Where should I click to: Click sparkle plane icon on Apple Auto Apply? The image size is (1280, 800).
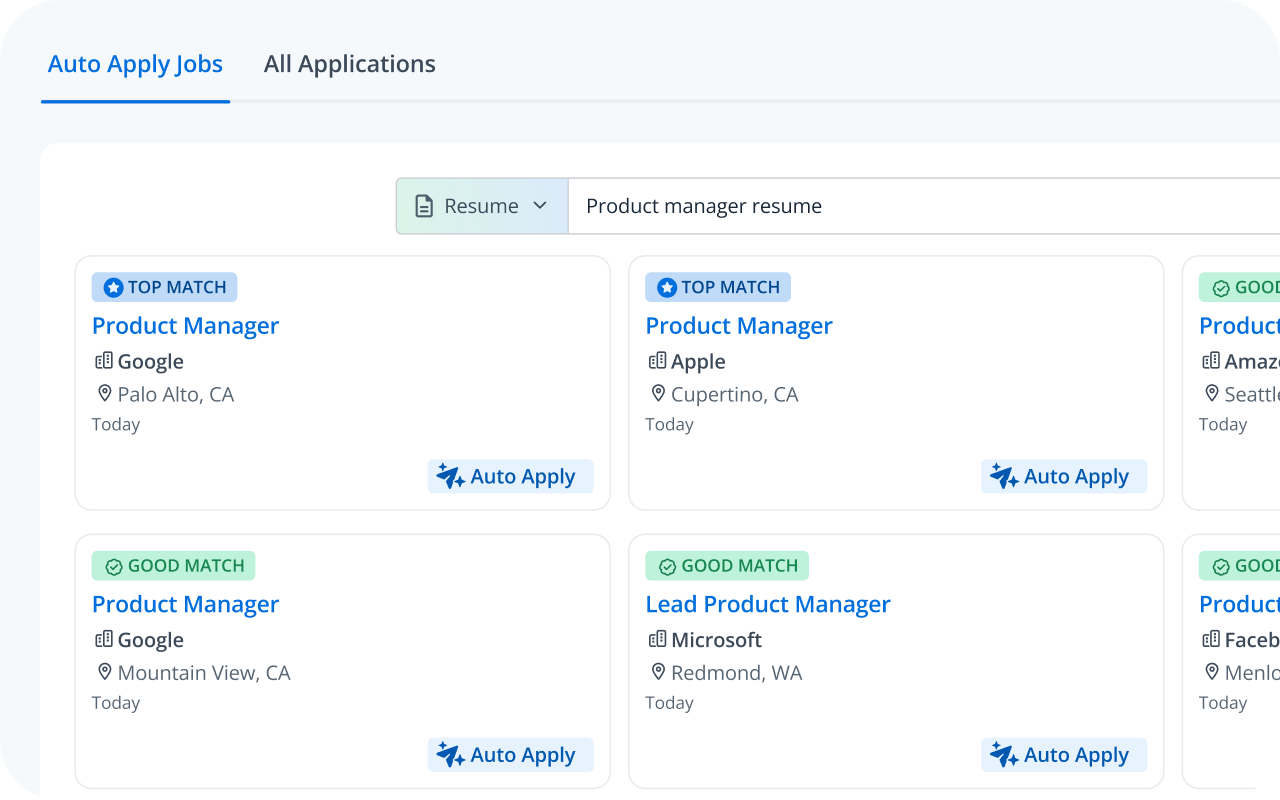pos(1004,476)
